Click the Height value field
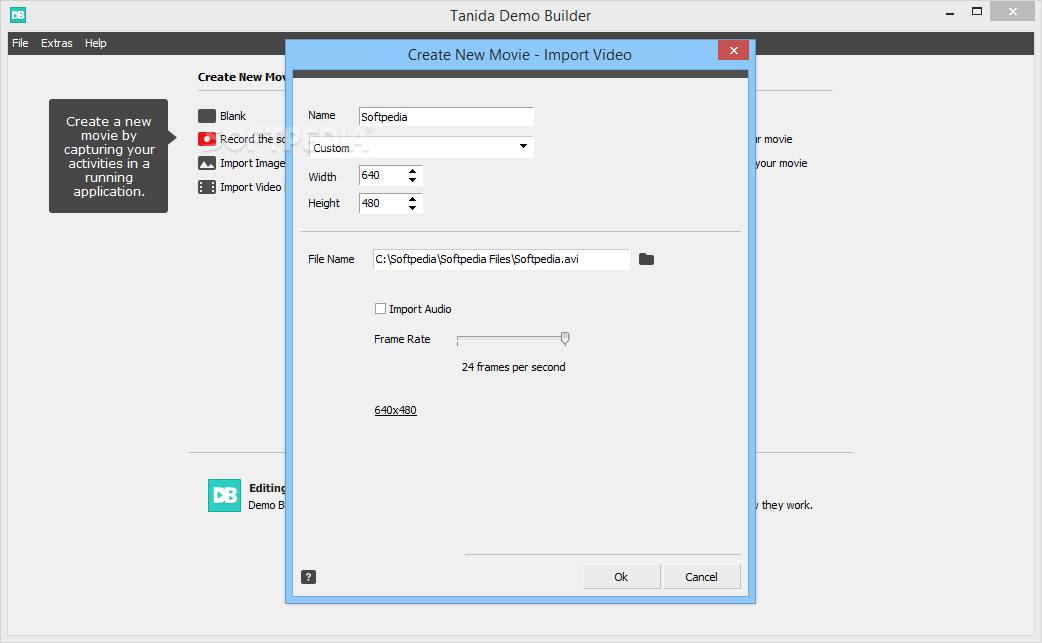Image resolution: width=1042 pixels, height=643 pixels. (382, 203)
